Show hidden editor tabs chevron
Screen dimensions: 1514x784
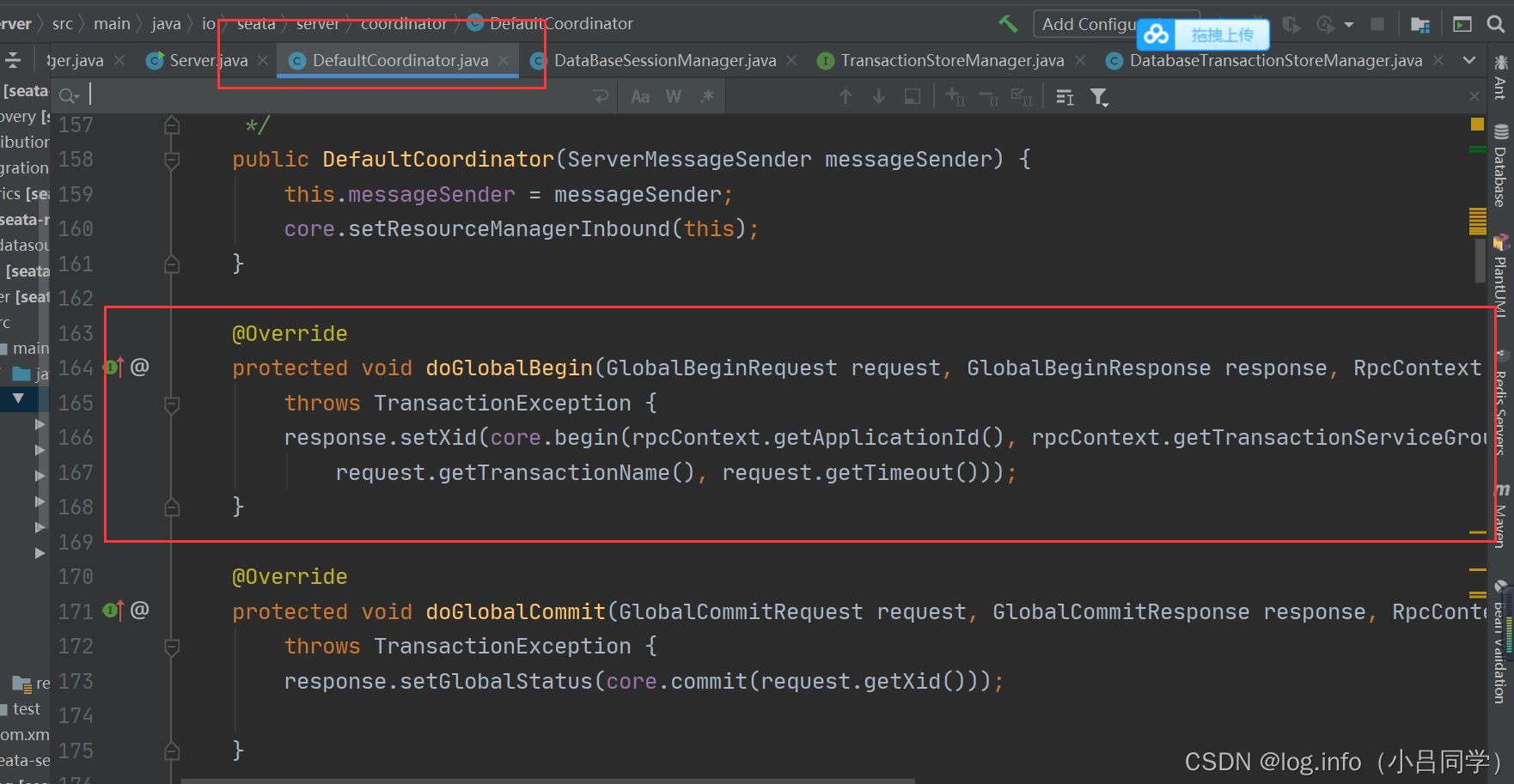click(x=1469, y=60)
